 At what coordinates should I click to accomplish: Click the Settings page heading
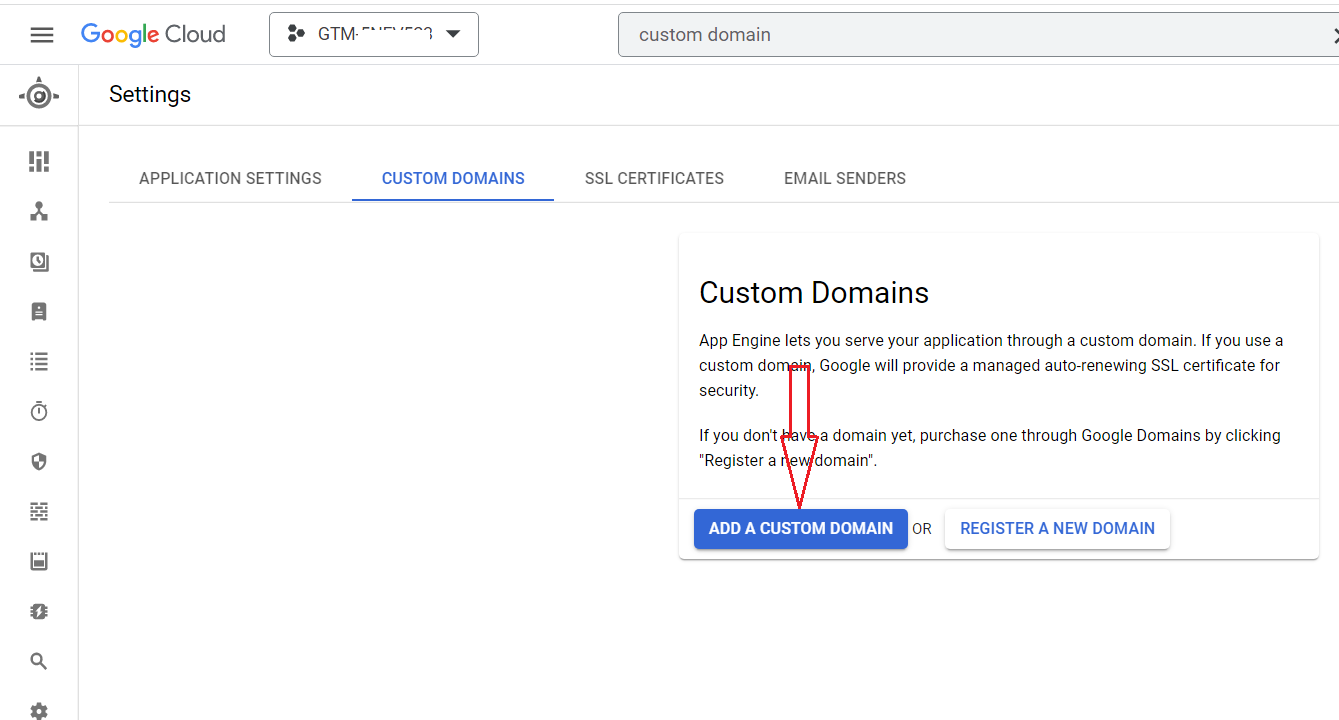150,94
